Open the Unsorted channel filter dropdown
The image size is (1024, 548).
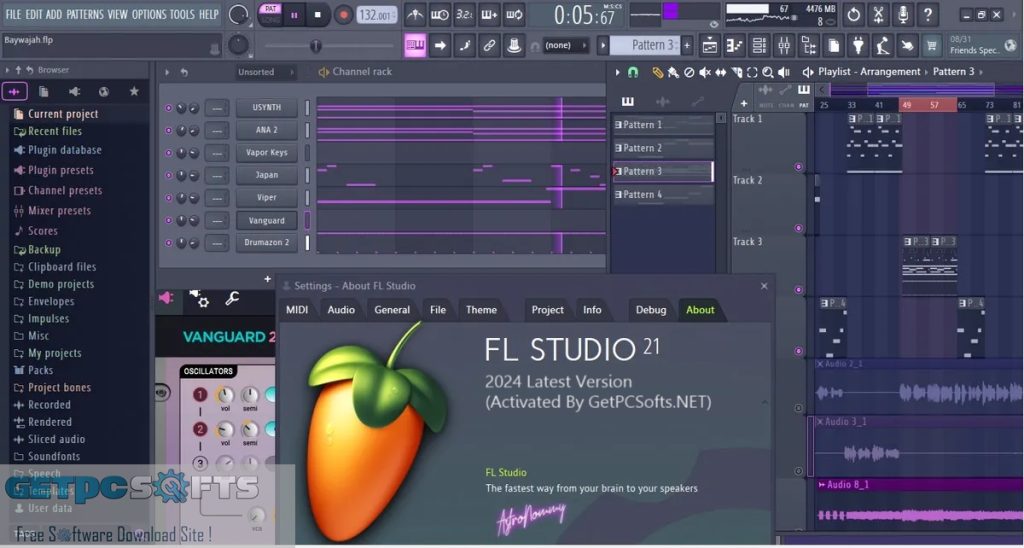coord(266,72)
